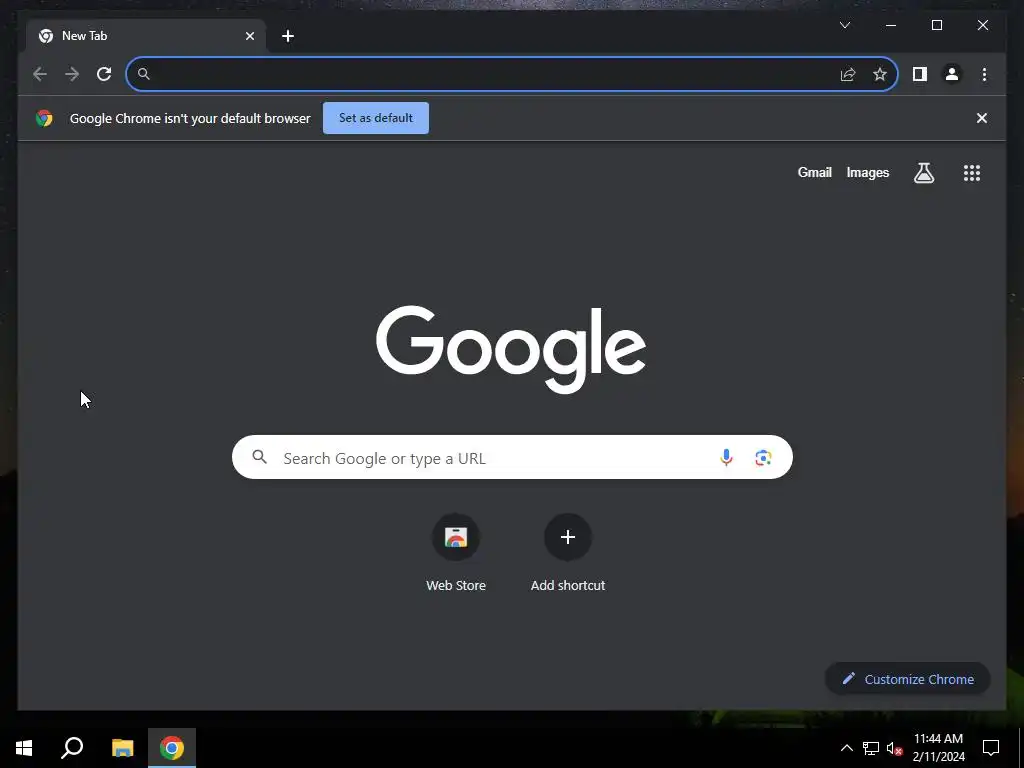Image resolution: width=1024 pixels, height=768 pixels.
Task: Open Windows taskbar search
Action: click(x=72, y=748)
